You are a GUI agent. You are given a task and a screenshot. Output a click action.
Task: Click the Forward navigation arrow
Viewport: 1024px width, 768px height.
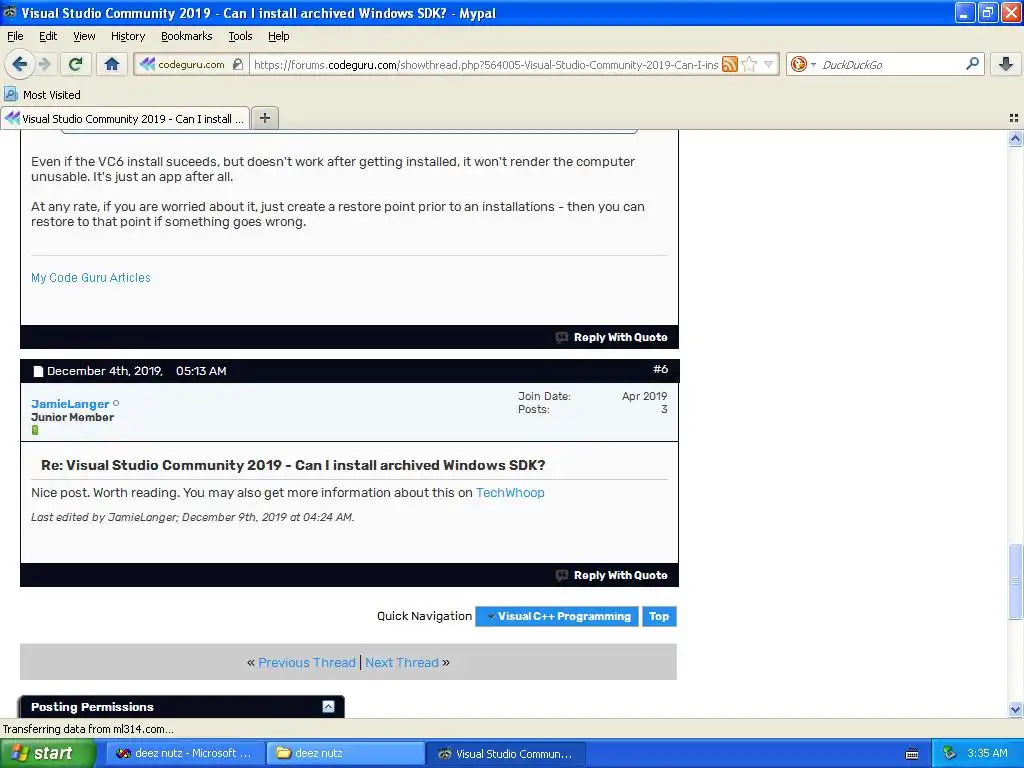click(44, 64)
